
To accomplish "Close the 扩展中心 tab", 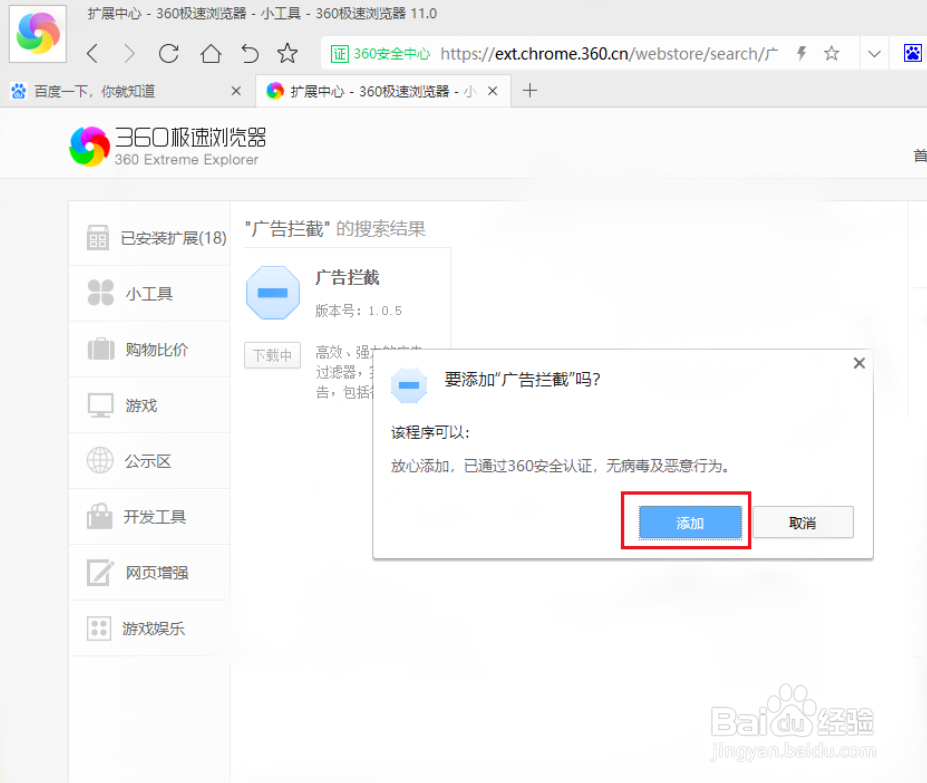I will tap(492, 91).
